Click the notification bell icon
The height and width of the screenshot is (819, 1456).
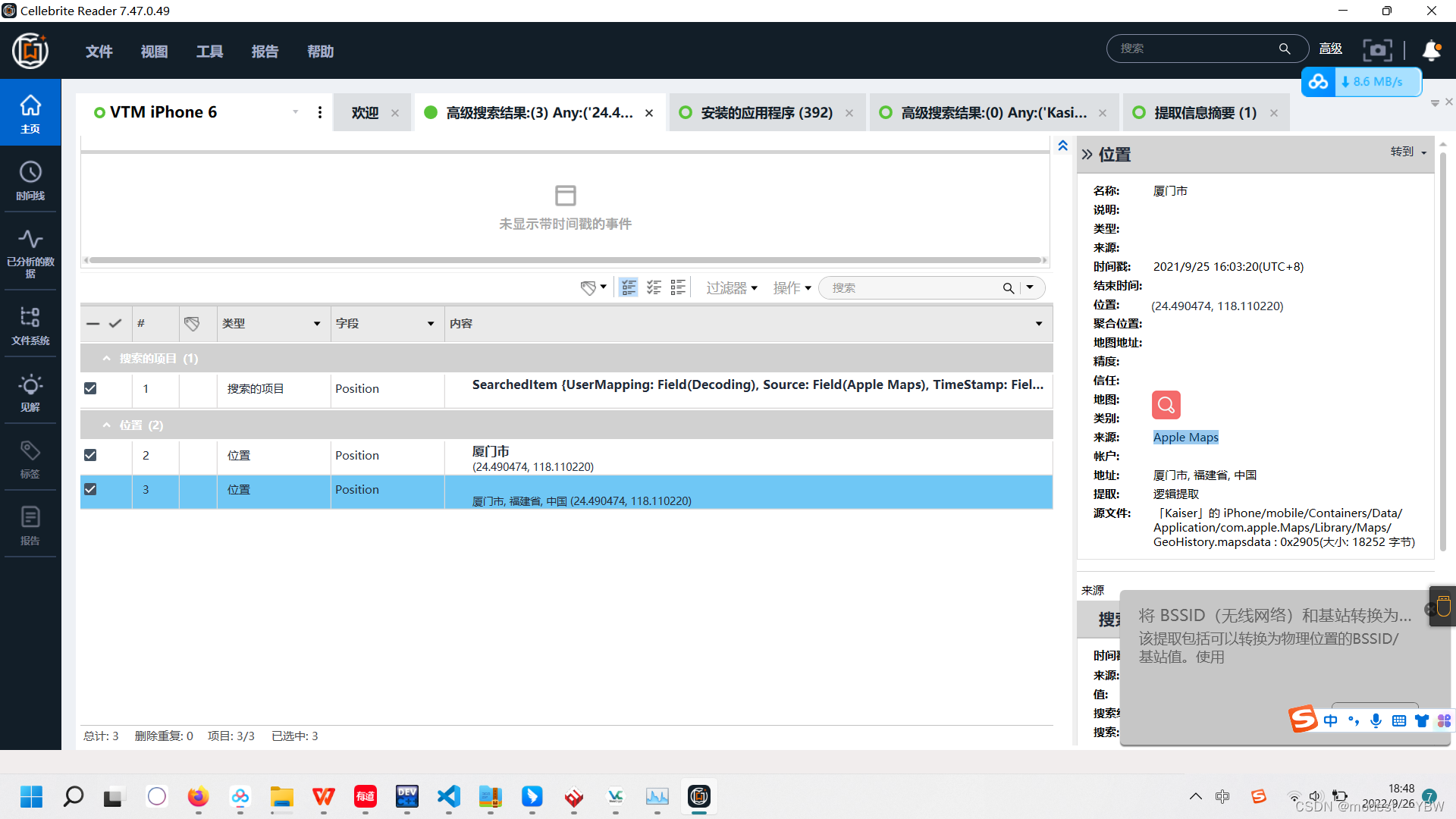coord(1431,50)
